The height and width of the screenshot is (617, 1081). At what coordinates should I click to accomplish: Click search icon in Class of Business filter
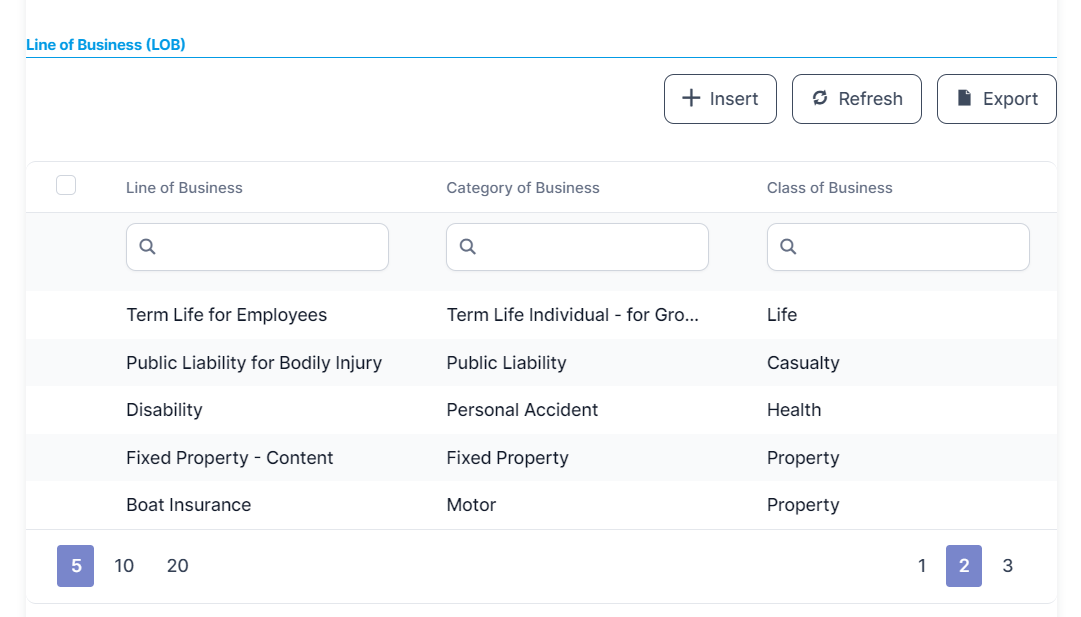(x=788, y=247)
